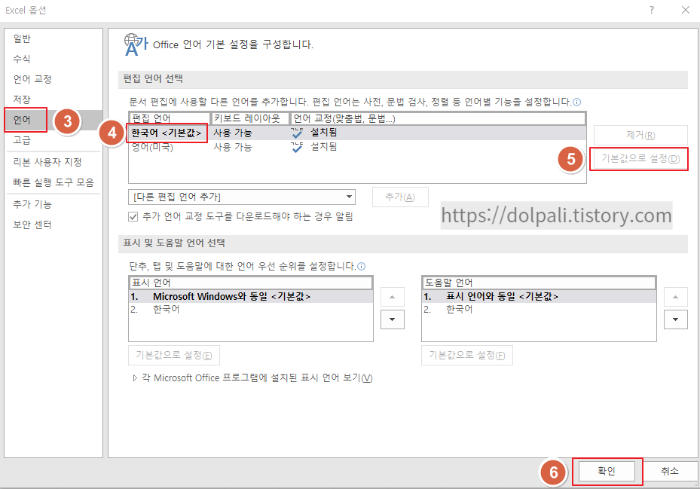The height and width of the screenshot is (489, 700).
Task: Click 언어 교정 column header
Action: [x=438, y=118]
